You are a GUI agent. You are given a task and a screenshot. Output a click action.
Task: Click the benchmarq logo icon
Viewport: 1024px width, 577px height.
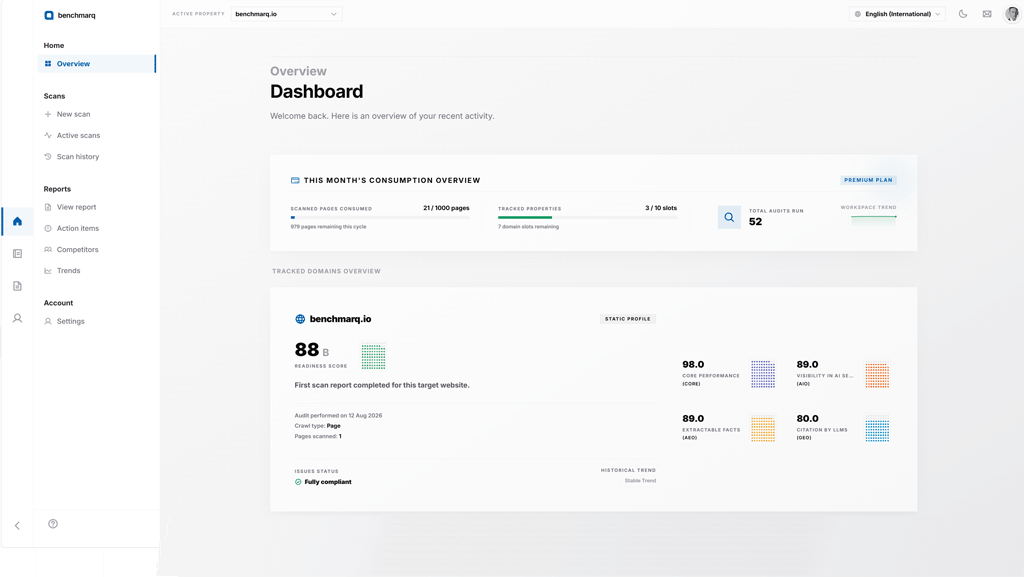pyautogui.click(x=49, y=15)
